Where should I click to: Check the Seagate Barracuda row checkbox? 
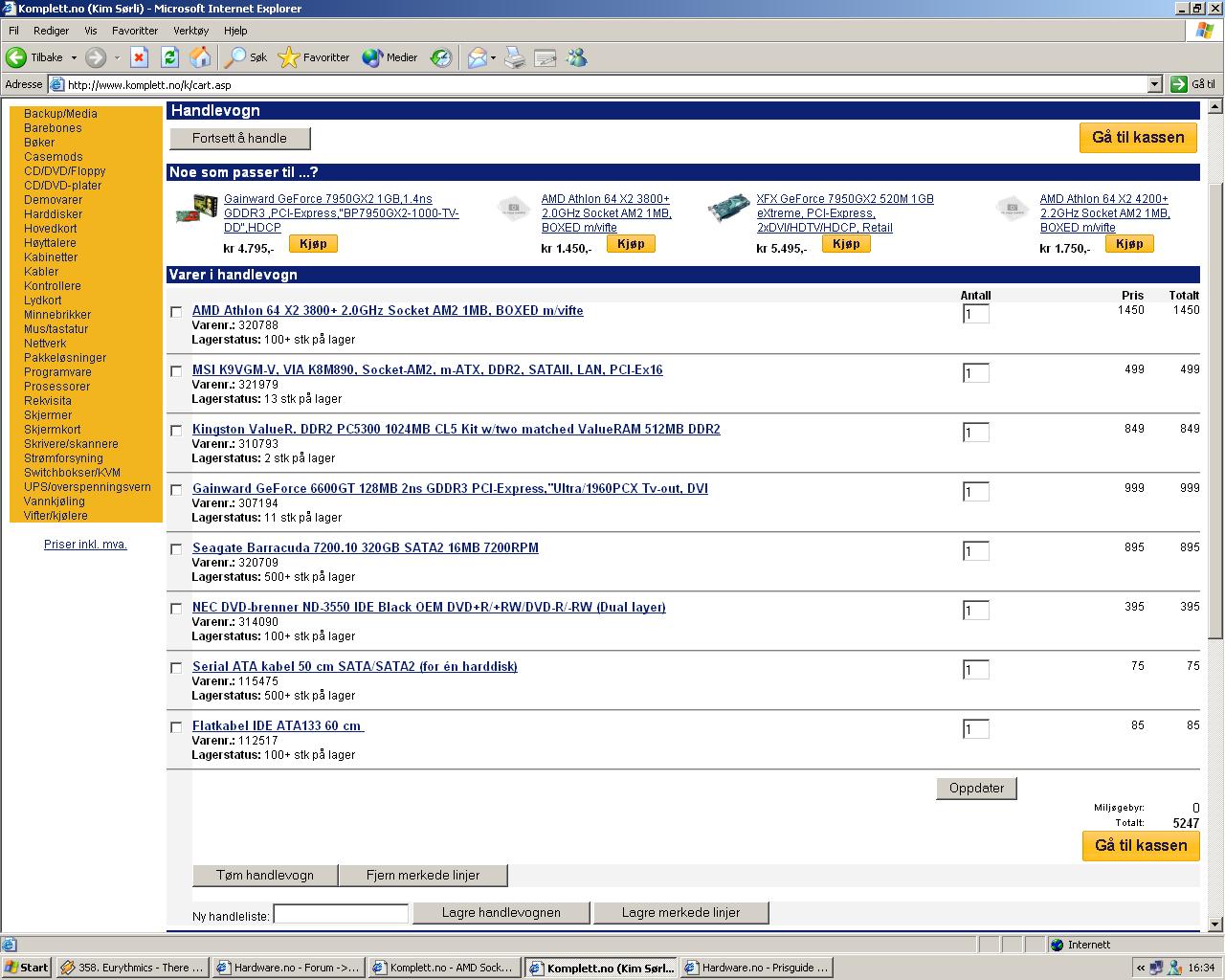click(x=176, y=549)
